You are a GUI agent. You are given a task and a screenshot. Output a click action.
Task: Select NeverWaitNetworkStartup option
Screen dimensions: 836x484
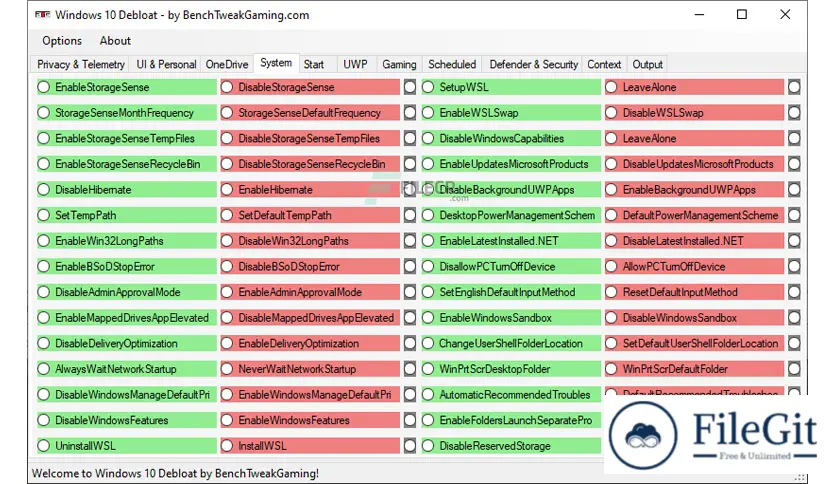click(310, 369)
